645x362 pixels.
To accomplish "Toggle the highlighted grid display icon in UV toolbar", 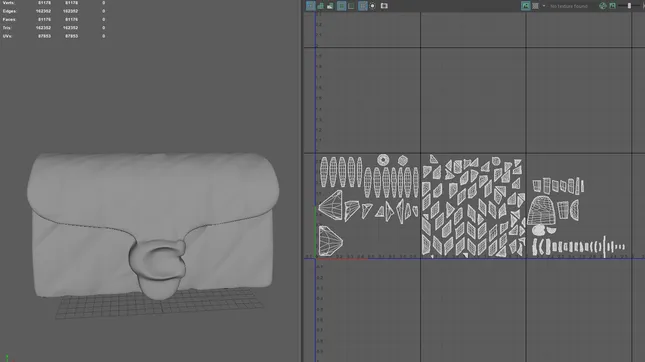I will pos(341,6).
